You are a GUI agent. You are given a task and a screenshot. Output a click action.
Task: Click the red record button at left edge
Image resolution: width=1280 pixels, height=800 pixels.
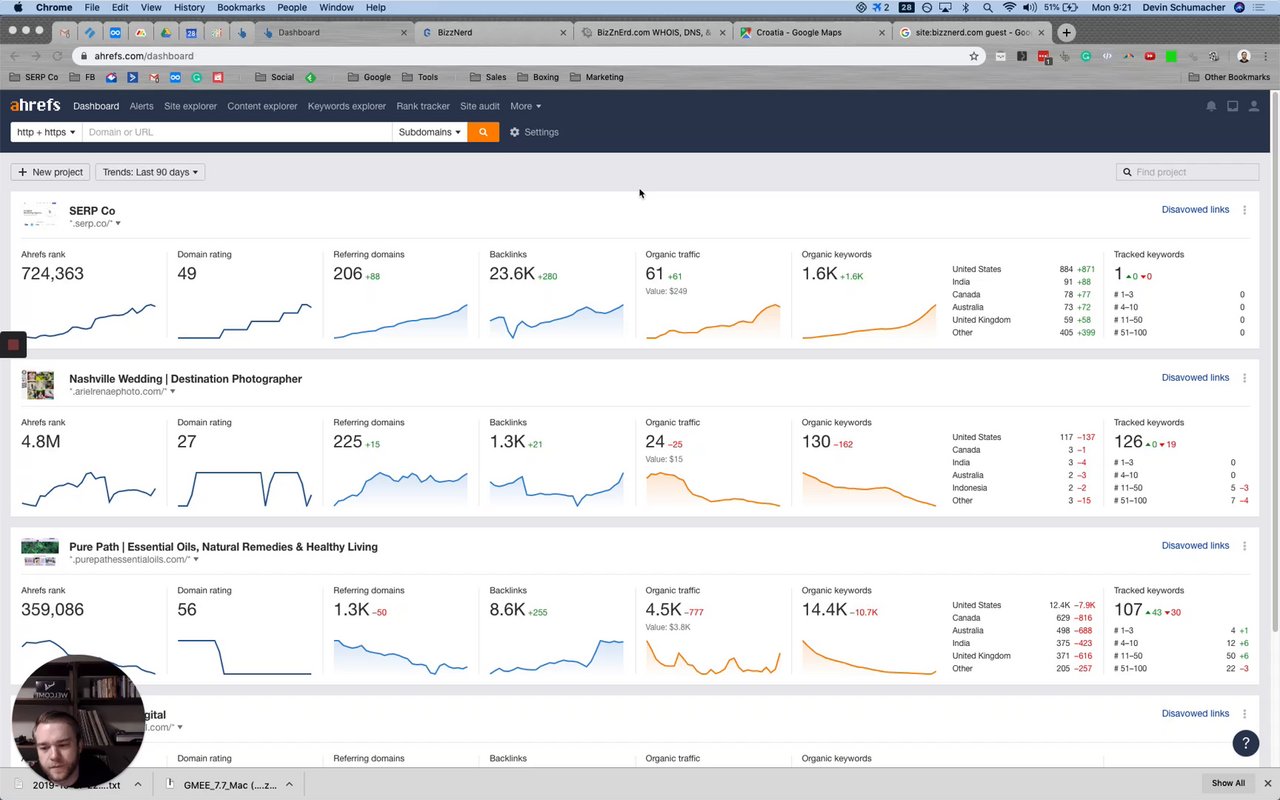[13, 345]
